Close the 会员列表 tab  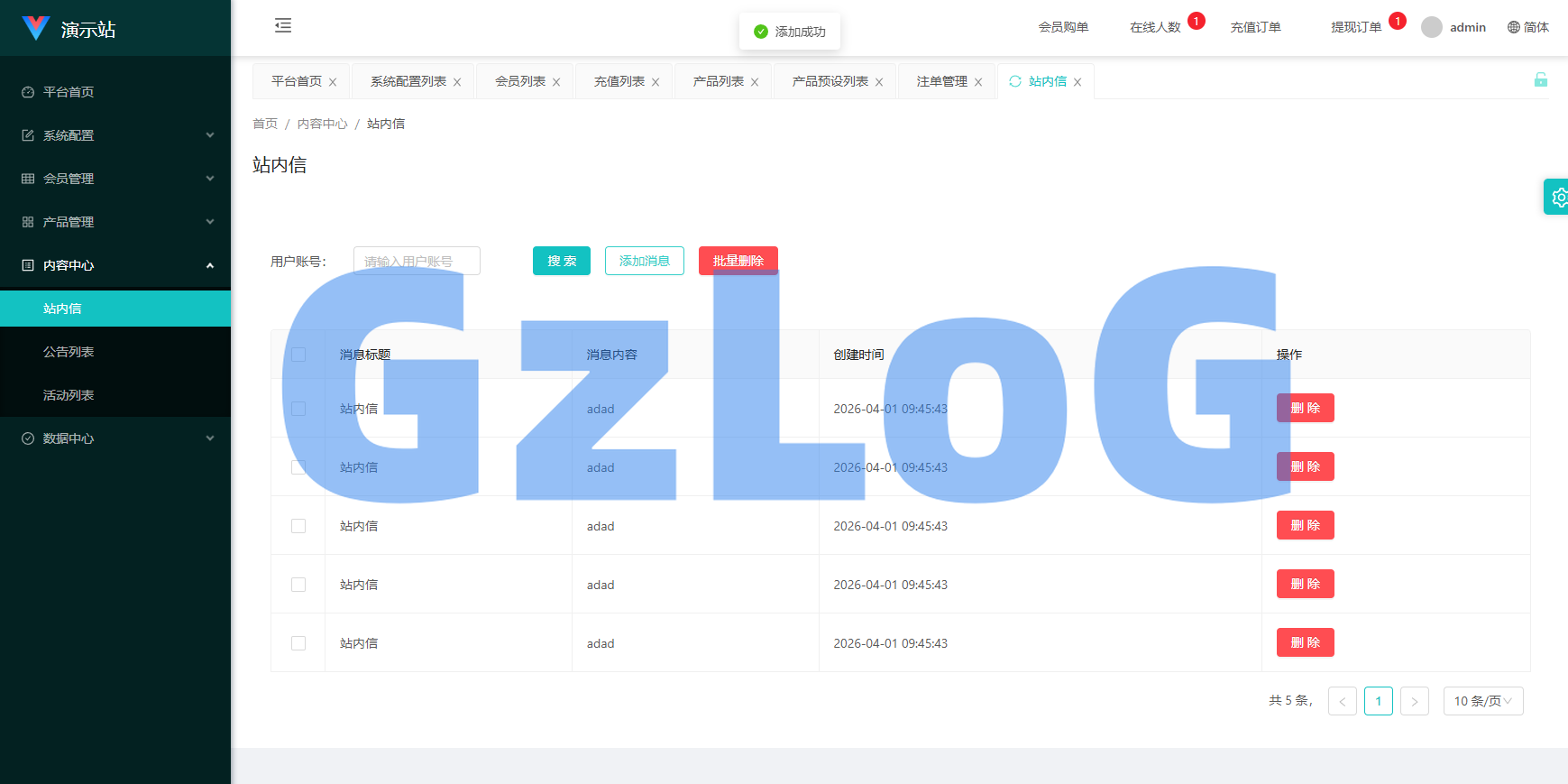556,82
